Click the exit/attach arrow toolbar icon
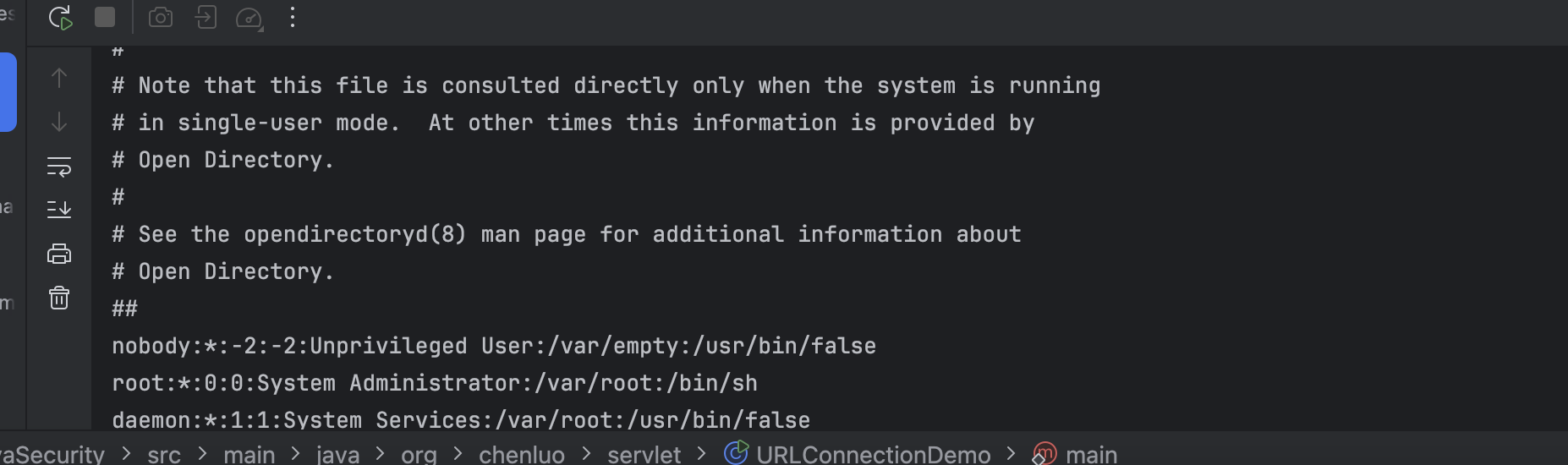 (x=206, y=18)
